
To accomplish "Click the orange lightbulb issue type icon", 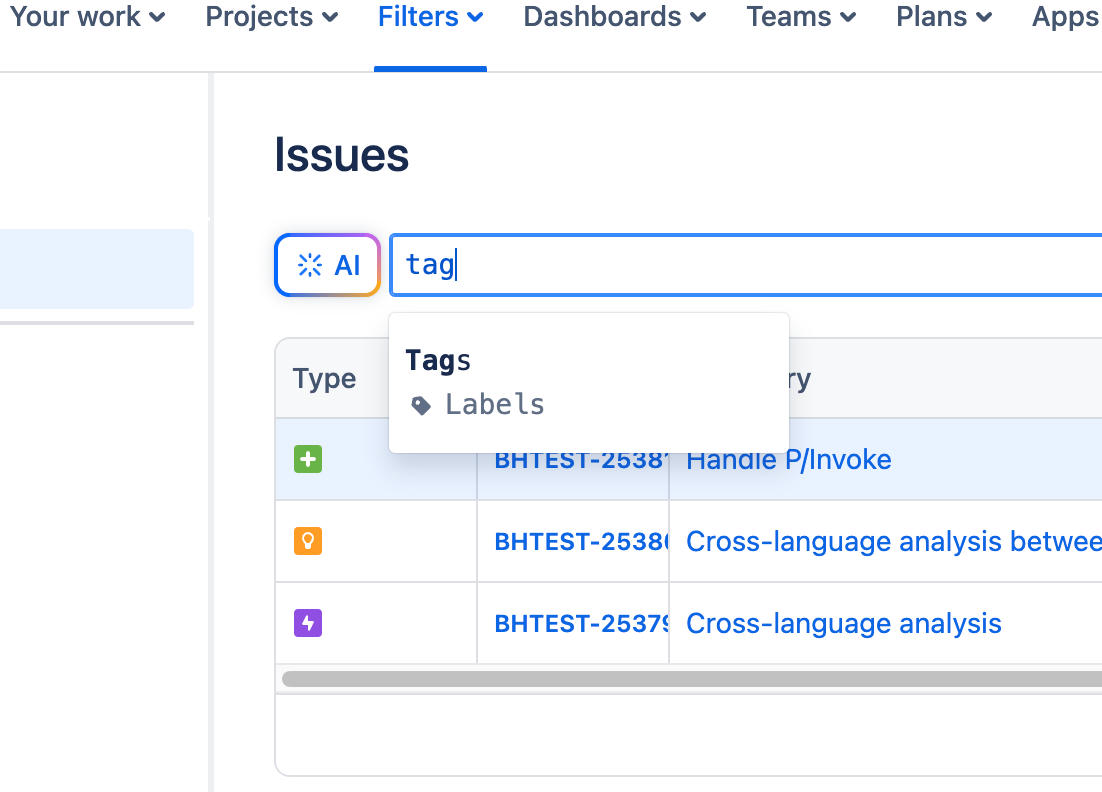I will pyautogui.click(x=308, y=542).
